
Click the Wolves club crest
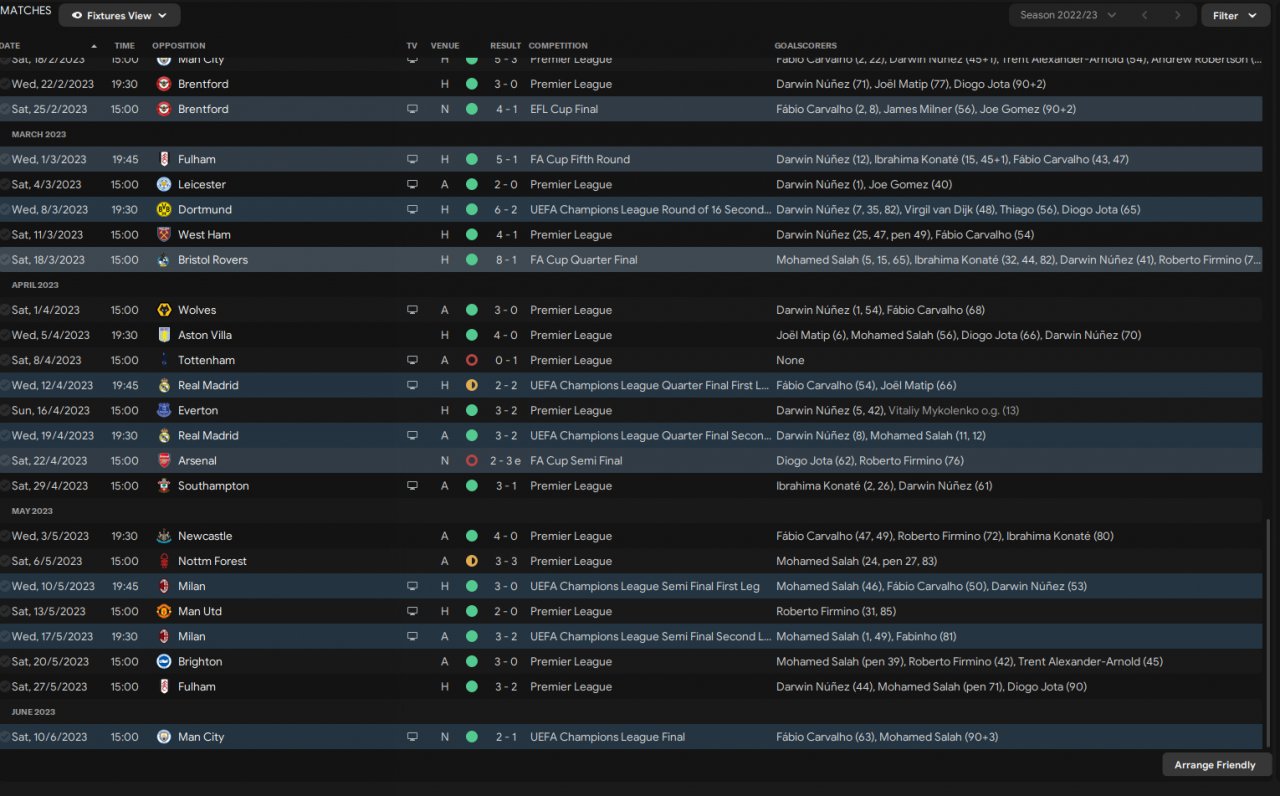tap(164, 310)
